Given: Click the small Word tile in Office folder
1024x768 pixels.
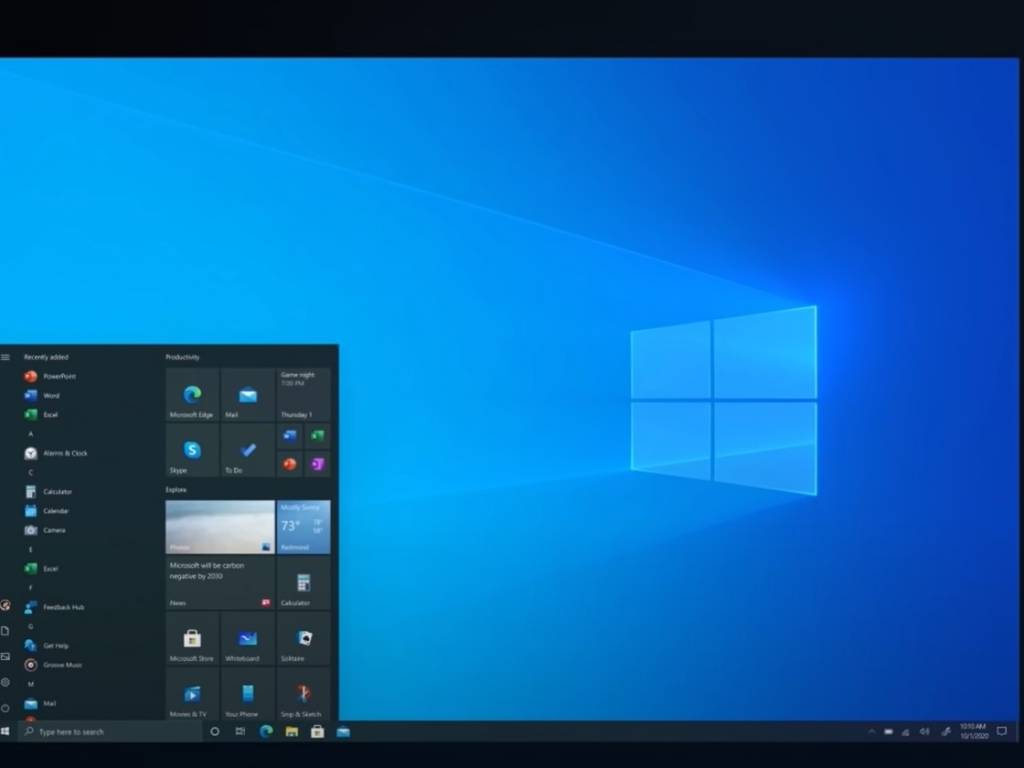Looking at the screenshot, I should click(x=290, y=436).
